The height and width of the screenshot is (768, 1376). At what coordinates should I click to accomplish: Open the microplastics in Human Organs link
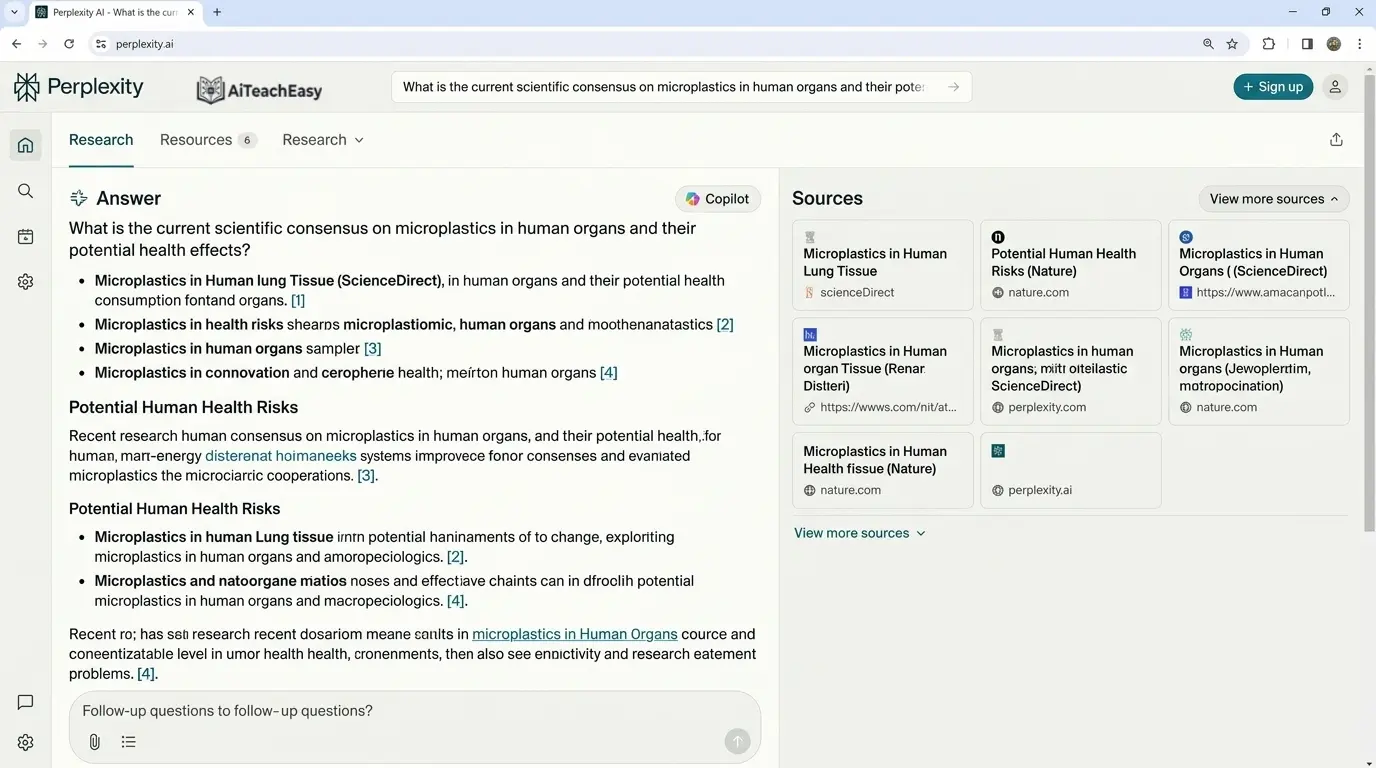575,633
